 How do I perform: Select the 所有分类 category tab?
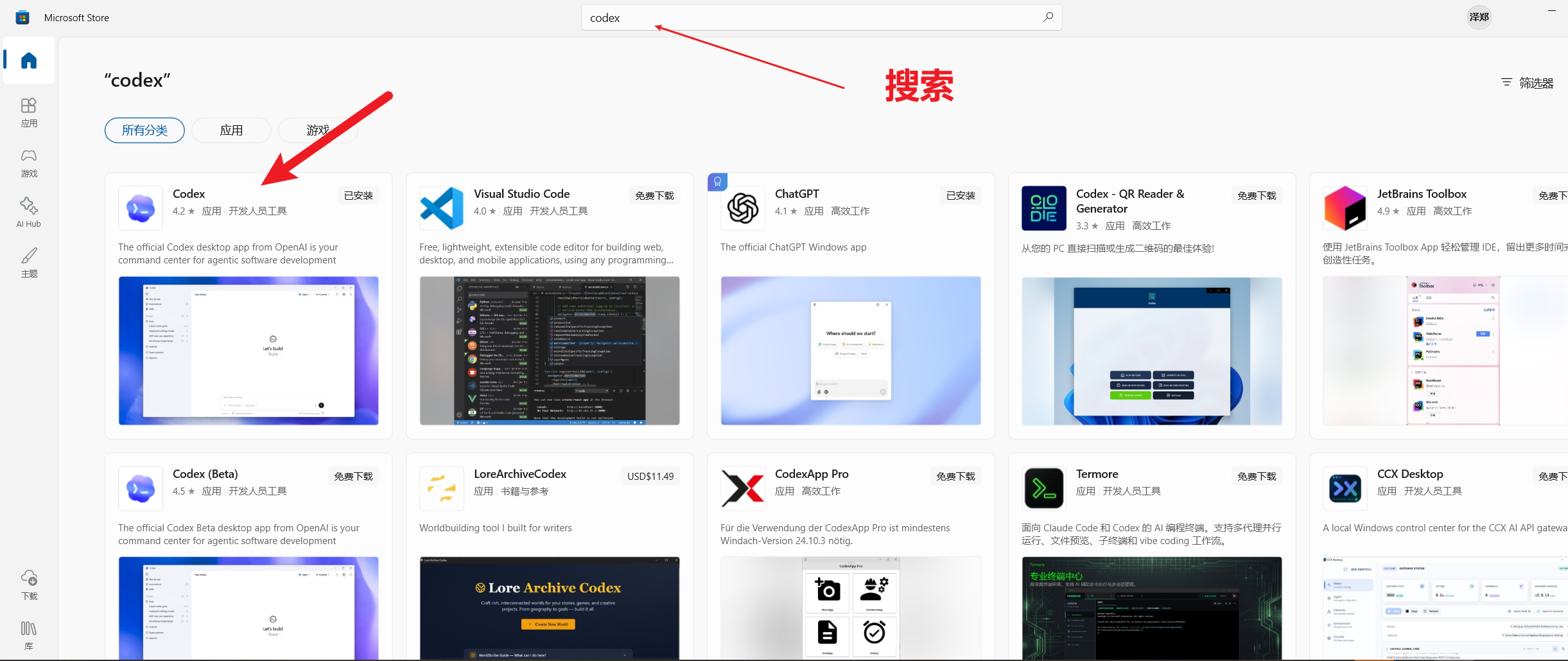pos(144,130)
